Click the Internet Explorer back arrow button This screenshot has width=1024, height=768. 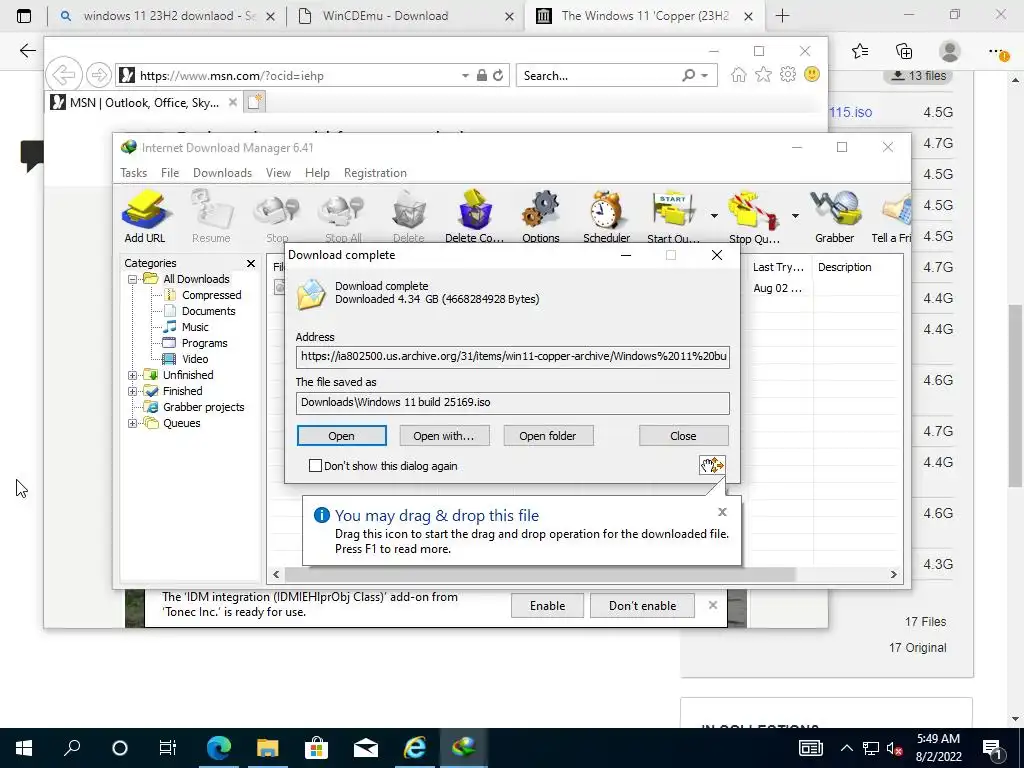pyautogui.click(x=63, y=75)
